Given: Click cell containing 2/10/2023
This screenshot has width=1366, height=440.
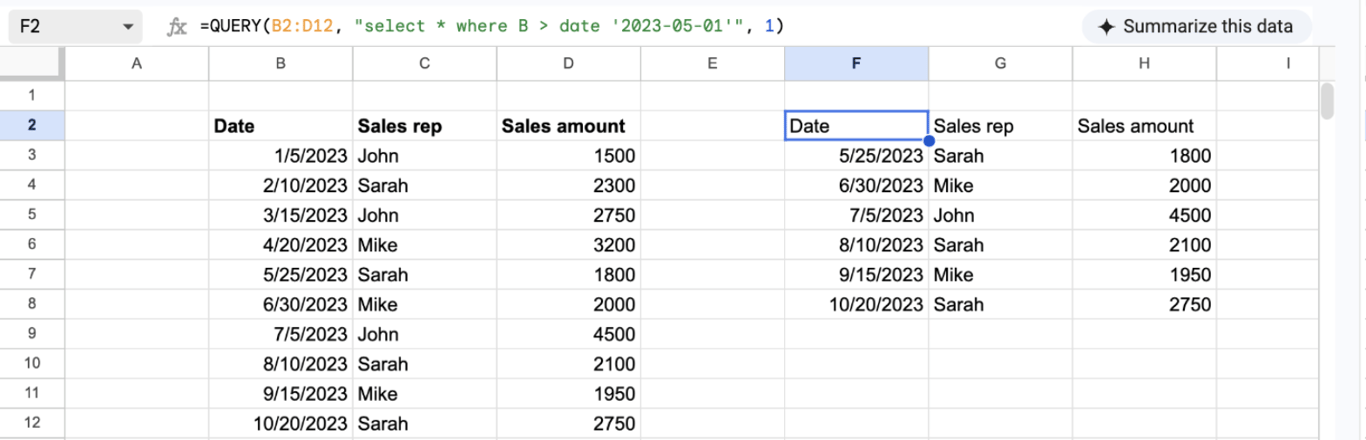Looking at the screenshot, I should click(x=281, y=185).
